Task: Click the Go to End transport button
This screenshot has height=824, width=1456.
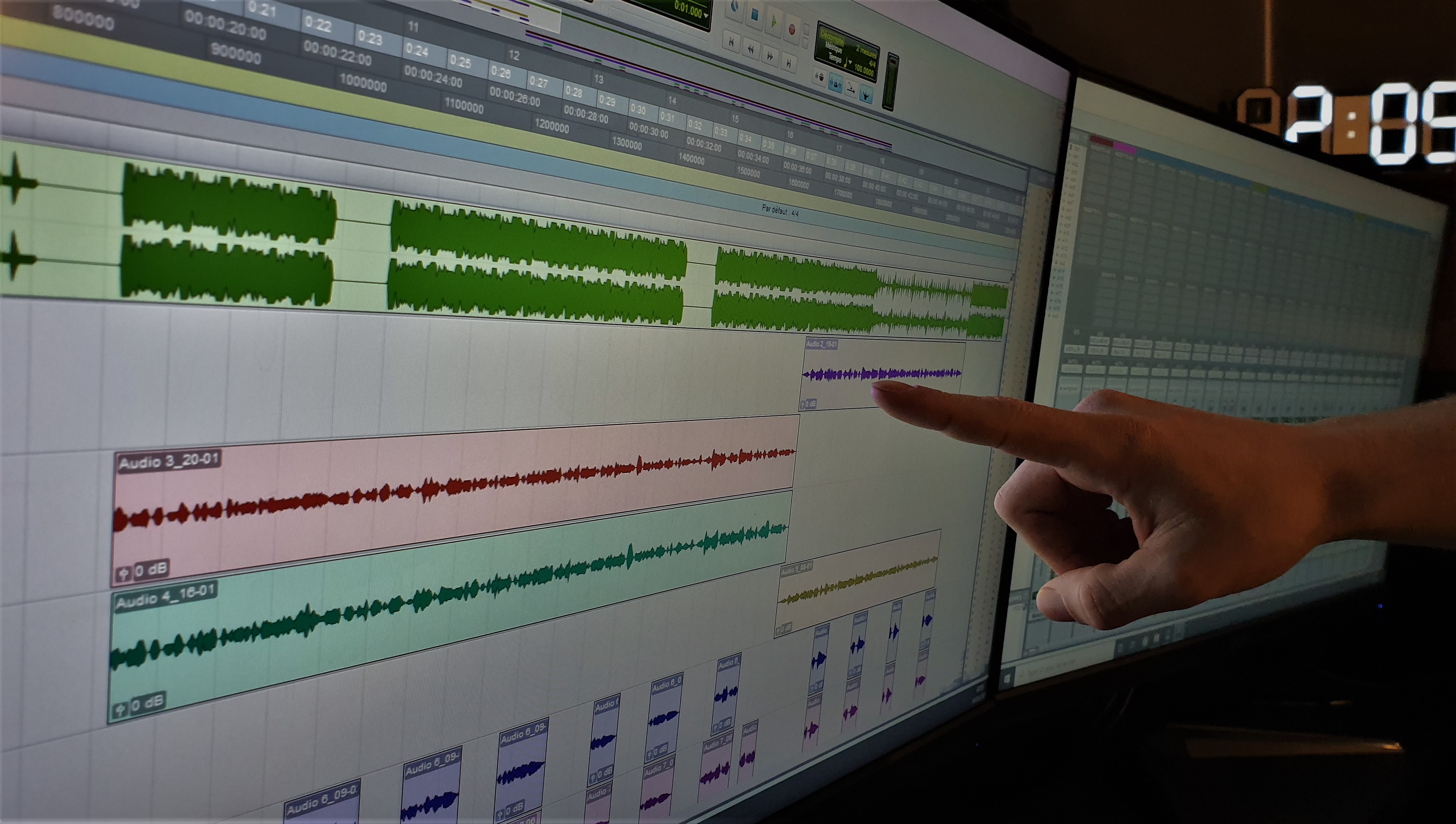Action: tap(789, 64)
